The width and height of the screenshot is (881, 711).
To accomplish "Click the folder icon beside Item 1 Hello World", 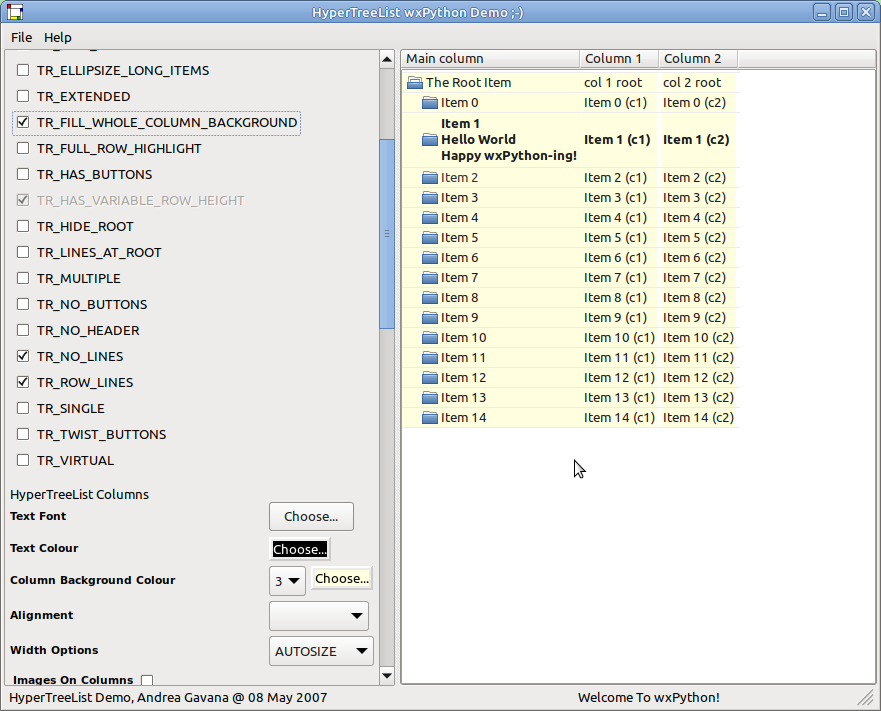I will point(430,140).
